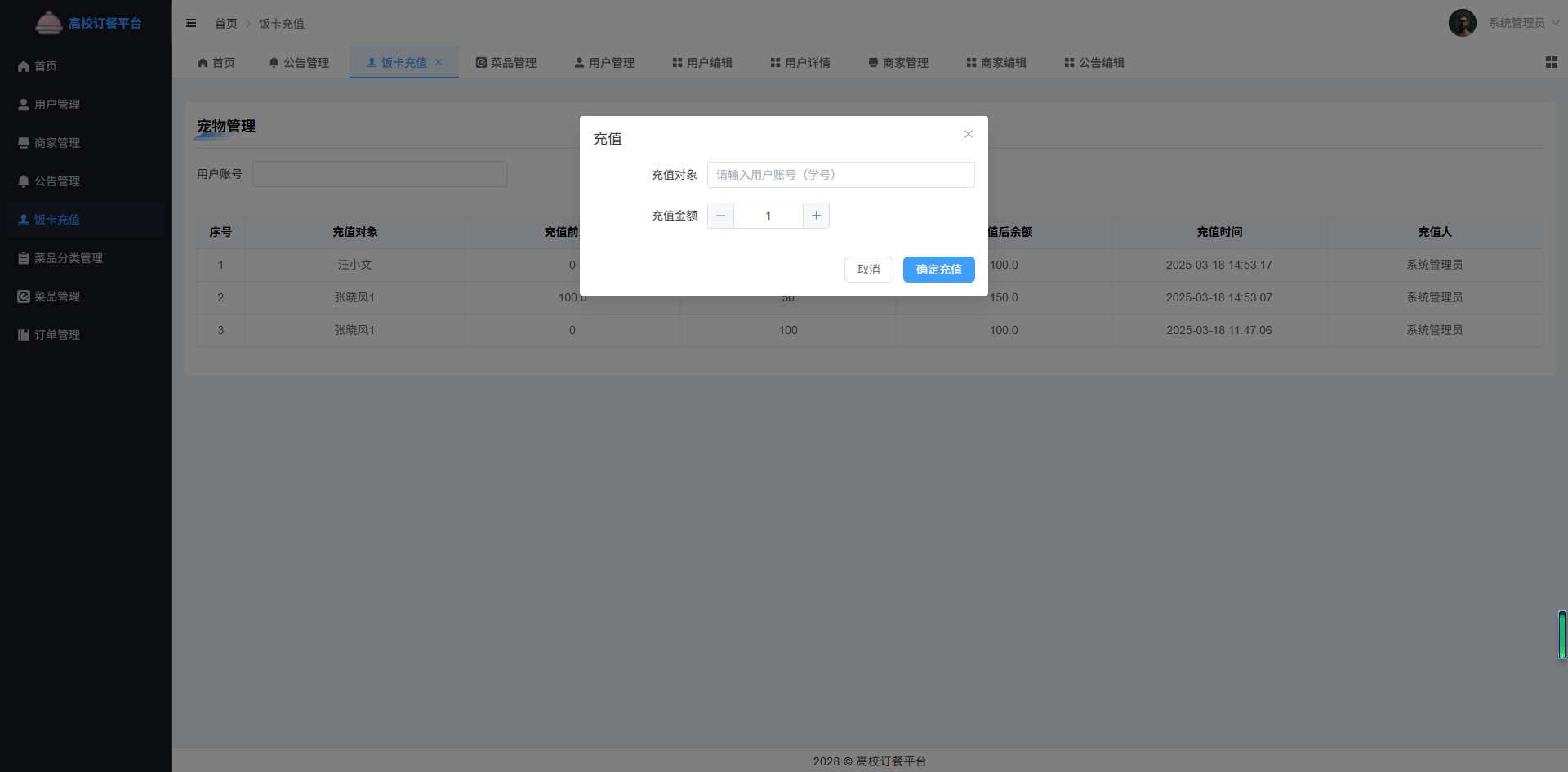Click the 充值对象 account input field

(840, 174)
